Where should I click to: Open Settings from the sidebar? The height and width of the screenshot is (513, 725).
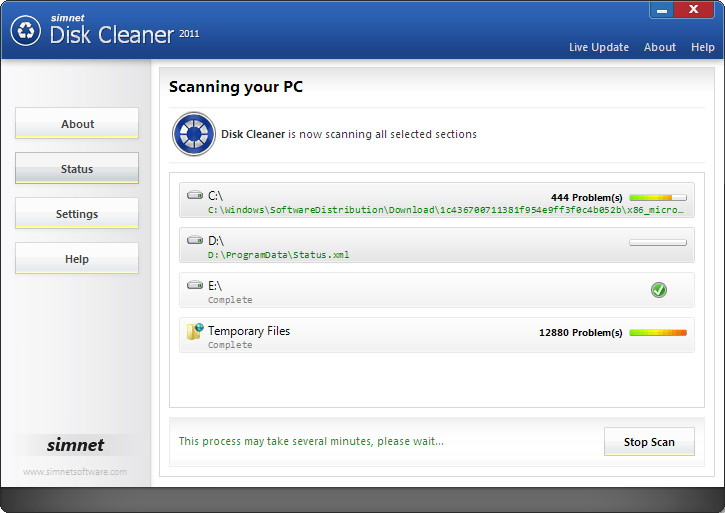[x=77, y=214]
